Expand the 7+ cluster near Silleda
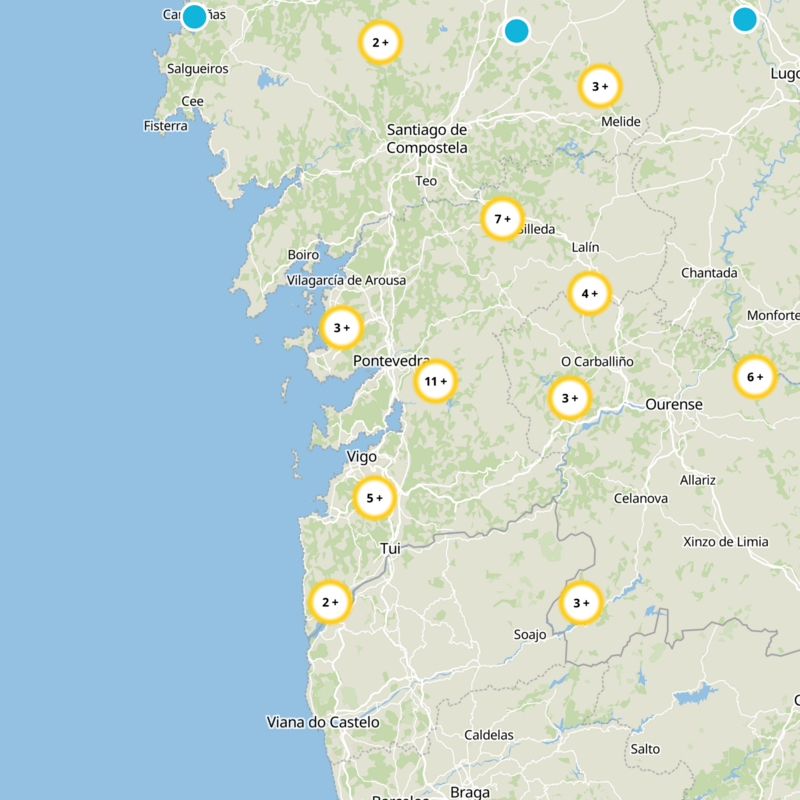 click(x=503, y=219)
